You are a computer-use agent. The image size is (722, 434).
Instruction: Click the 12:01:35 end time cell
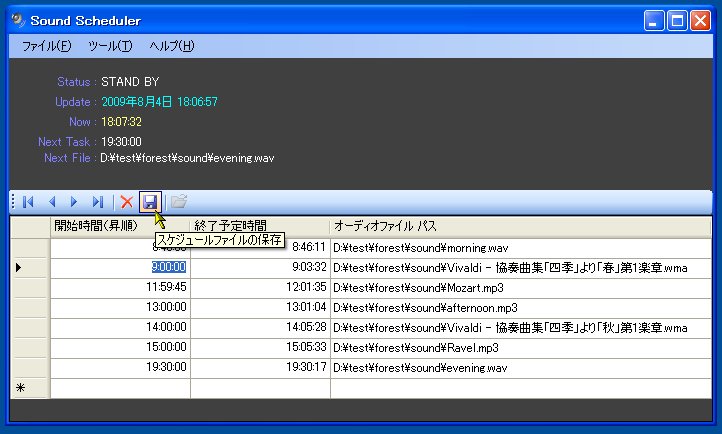(x=260, y=288)
